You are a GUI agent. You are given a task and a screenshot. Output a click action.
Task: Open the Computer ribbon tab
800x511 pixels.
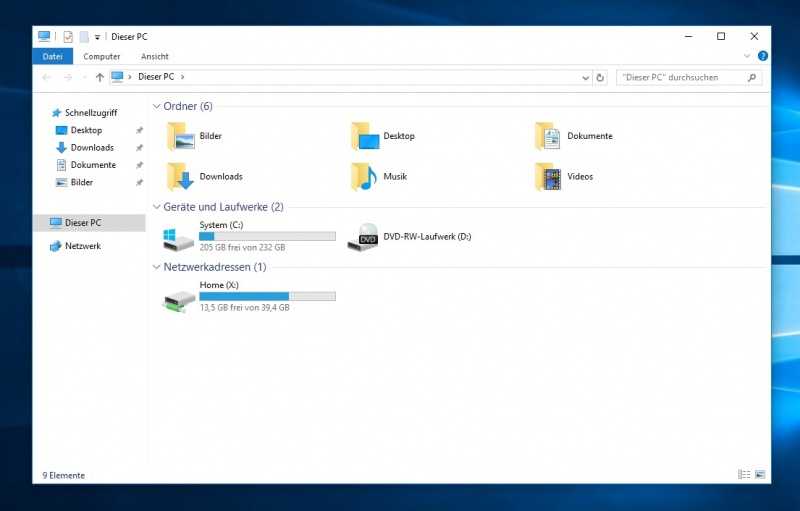[102, 56]
